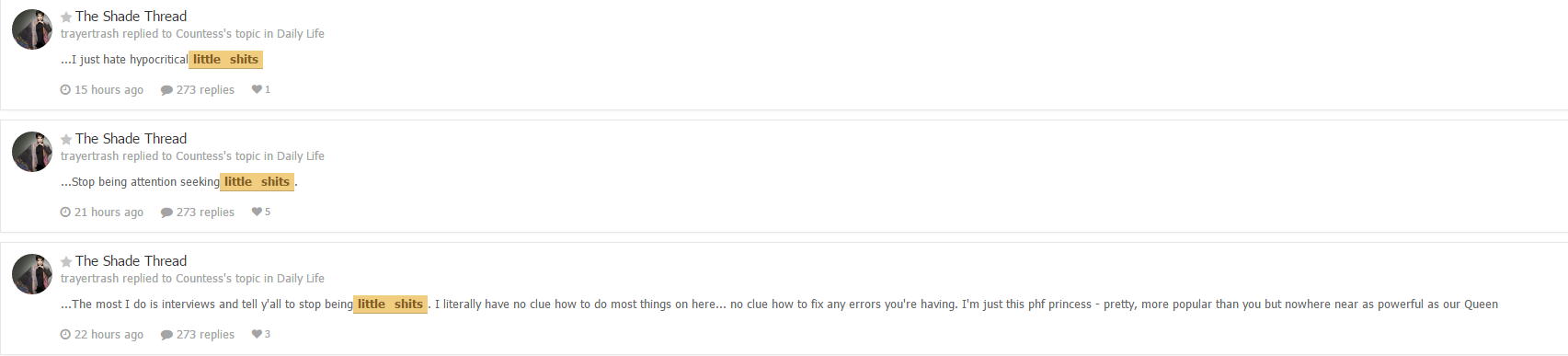This screenshot has height=356, width=1568.
Task: Click the star icon in the second result
Action: click(66, 139)
